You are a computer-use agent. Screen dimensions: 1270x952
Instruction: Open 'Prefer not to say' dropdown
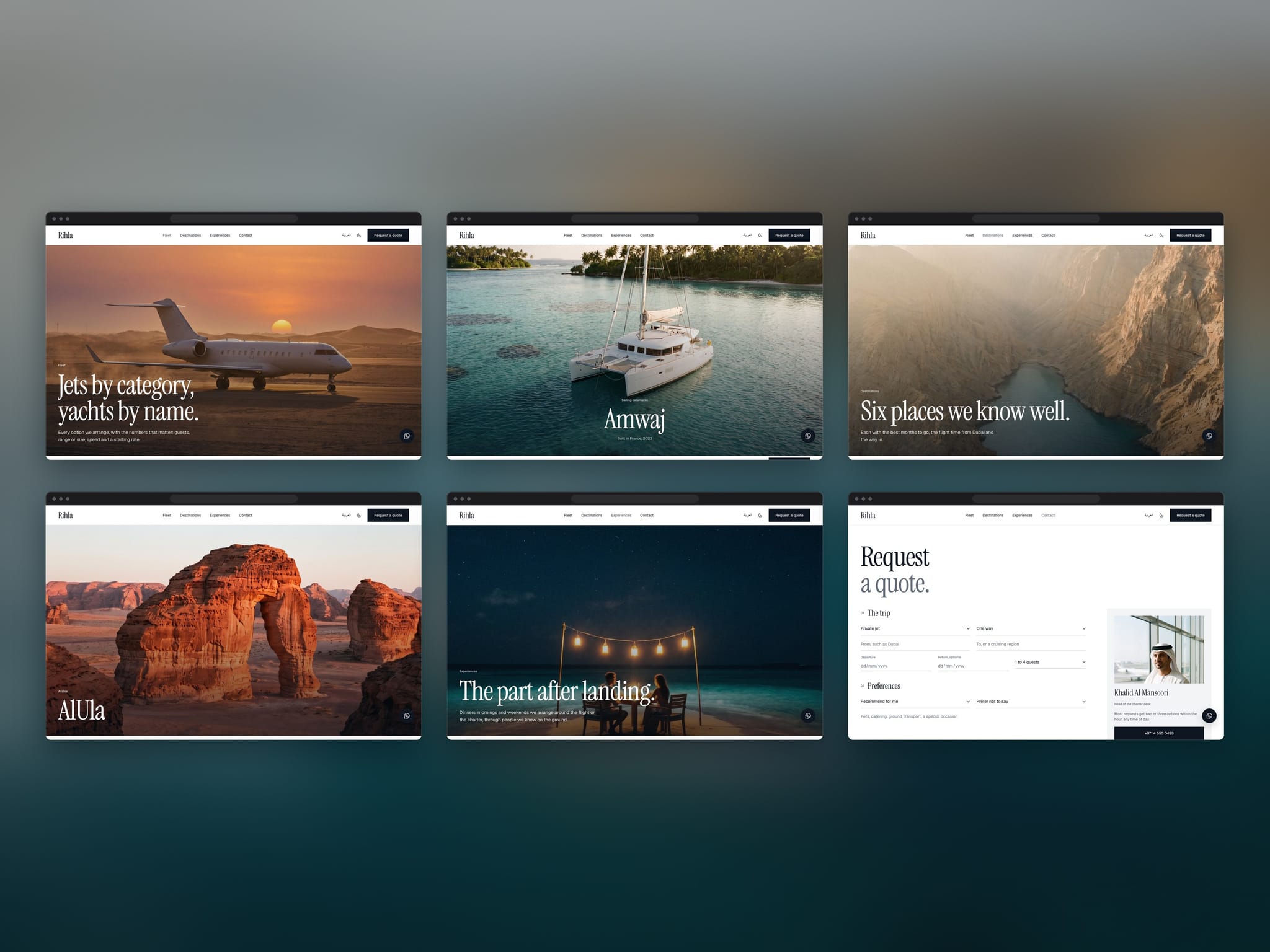click(x=1031, y=702)
